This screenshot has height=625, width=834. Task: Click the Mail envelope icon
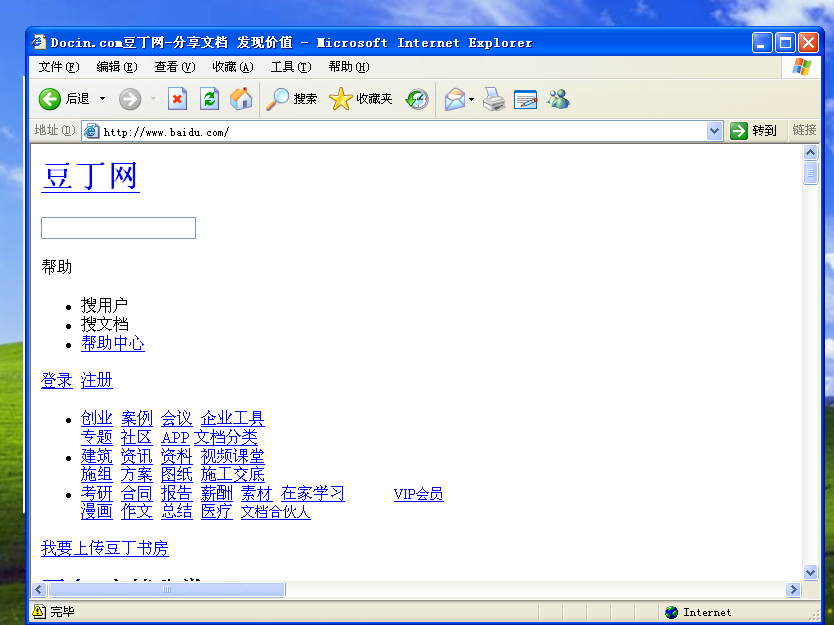[455, 99]
